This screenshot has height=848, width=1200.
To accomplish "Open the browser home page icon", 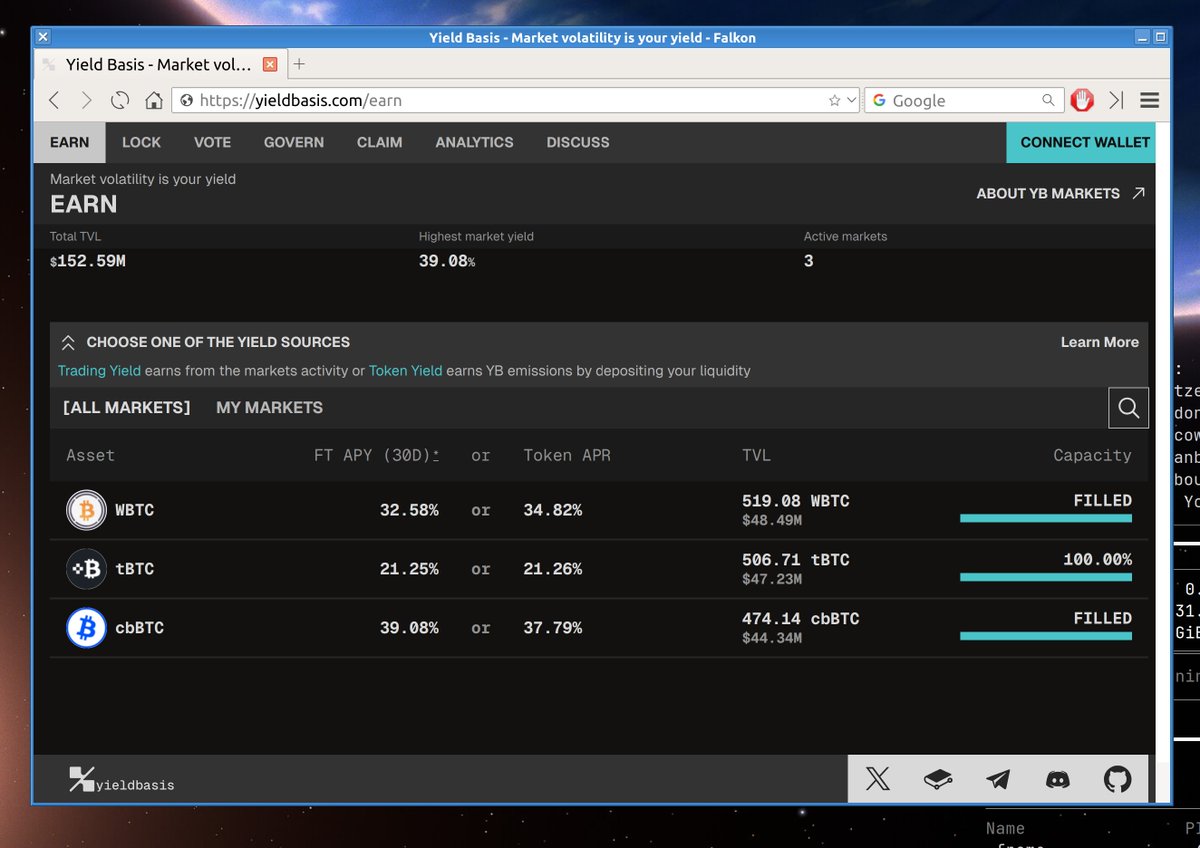I will tap(154, 100).
